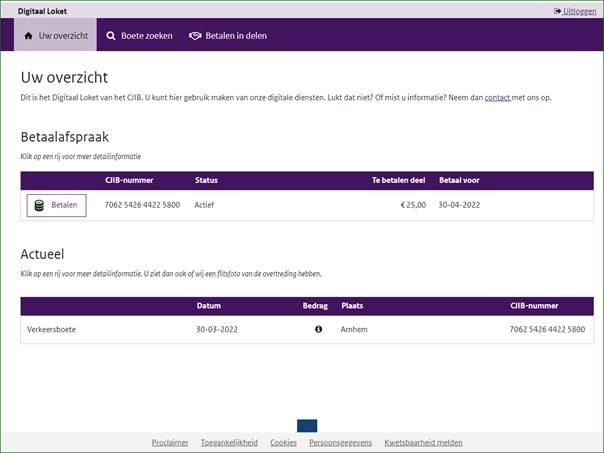Visit the Toegankelijkheid footer link

(x=229, y=442)
